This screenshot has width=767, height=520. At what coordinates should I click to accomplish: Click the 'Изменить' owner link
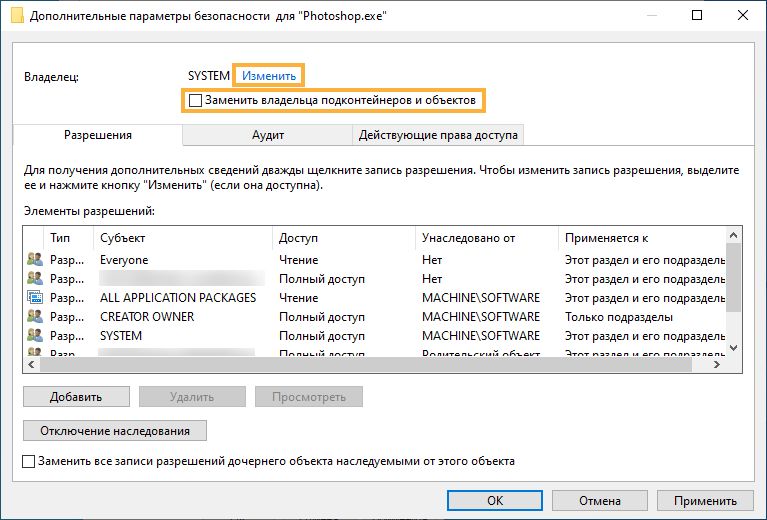pos(269,76)
